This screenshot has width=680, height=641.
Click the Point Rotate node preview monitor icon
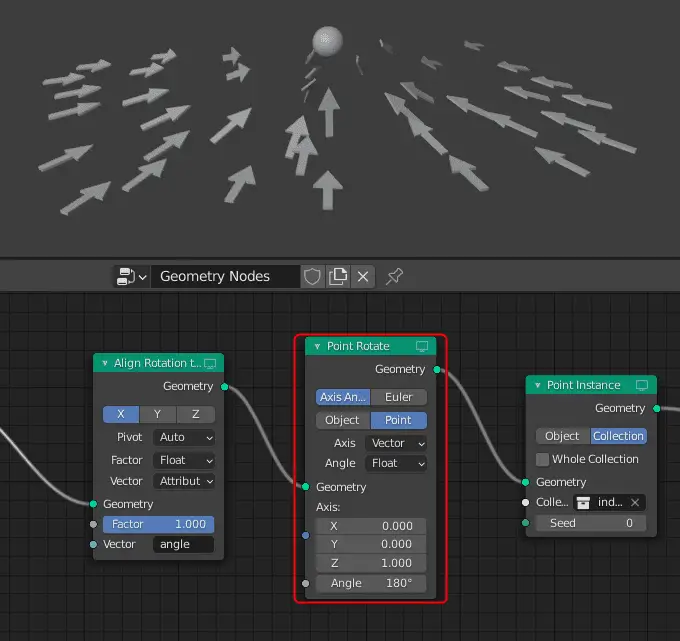coord(422,346)
